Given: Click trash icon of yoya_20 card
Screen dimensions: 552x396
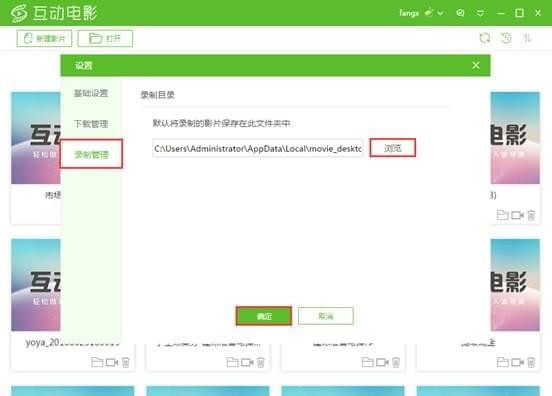Looking at the screenshot, I should pyautogui.click(x=126, y=362).
